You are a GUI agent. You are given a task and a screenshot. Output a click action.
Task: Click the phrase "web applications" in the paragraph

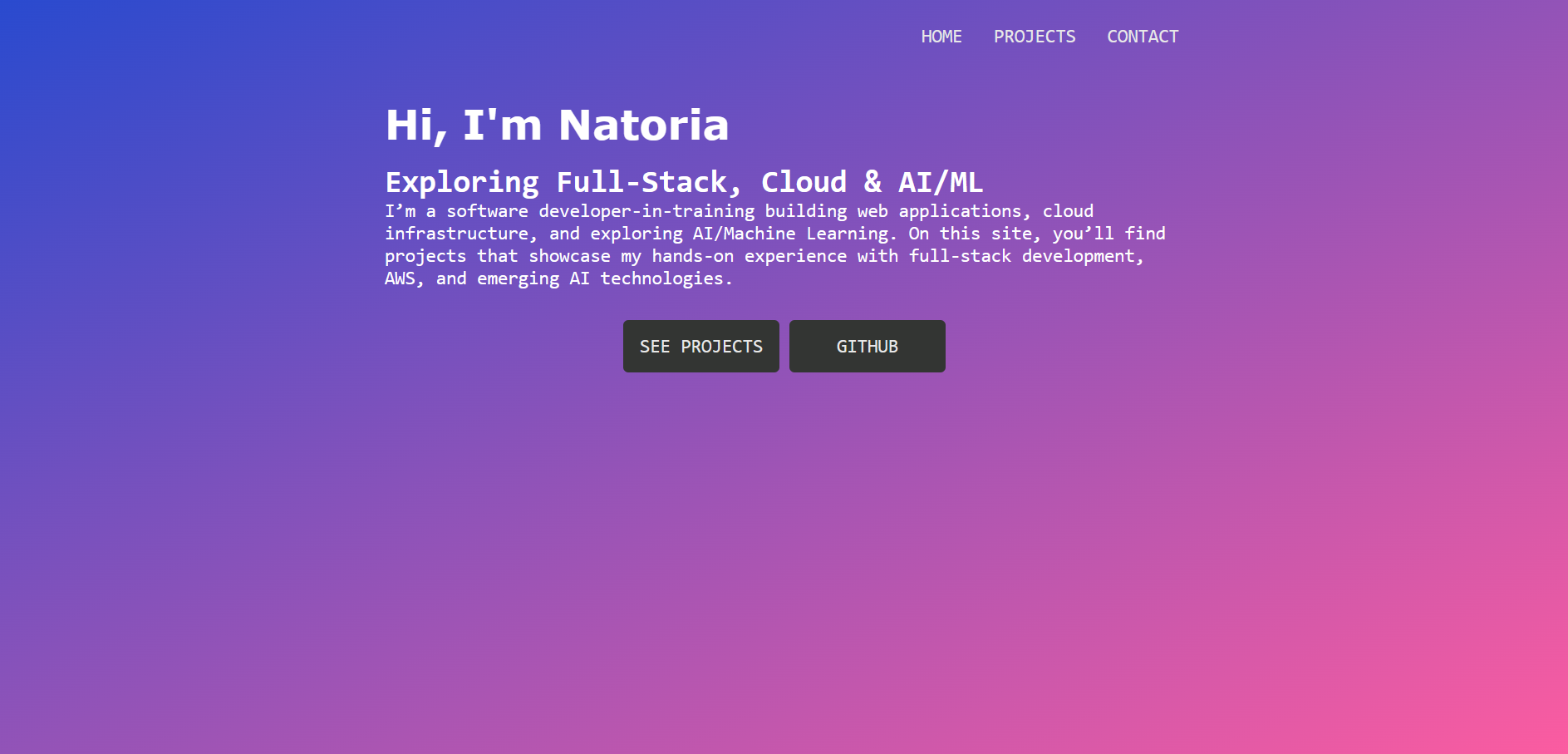[x=944, y=211]
